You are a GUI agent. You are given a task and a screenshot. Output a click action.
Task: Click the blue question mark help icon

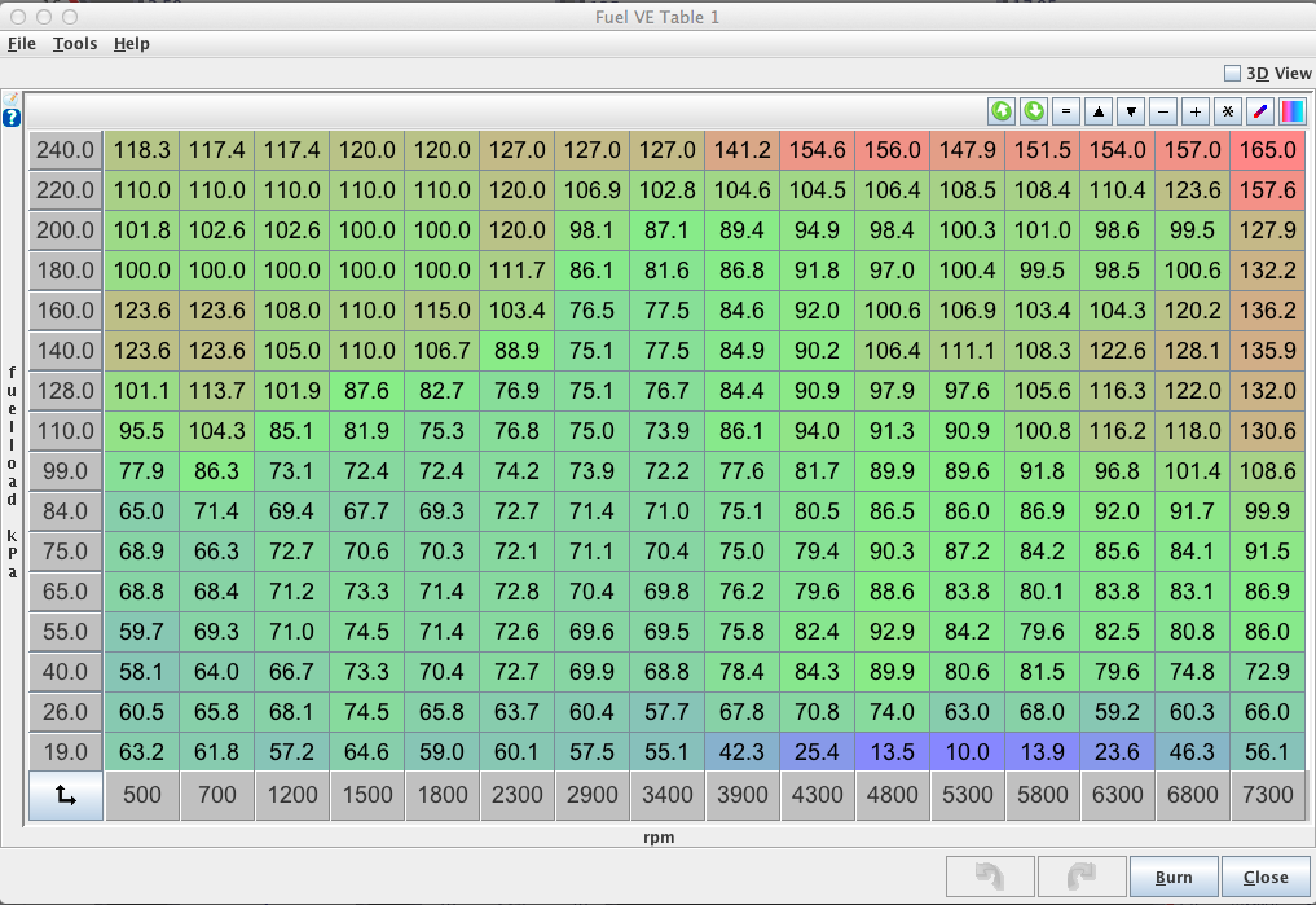(x=12, y=118)
